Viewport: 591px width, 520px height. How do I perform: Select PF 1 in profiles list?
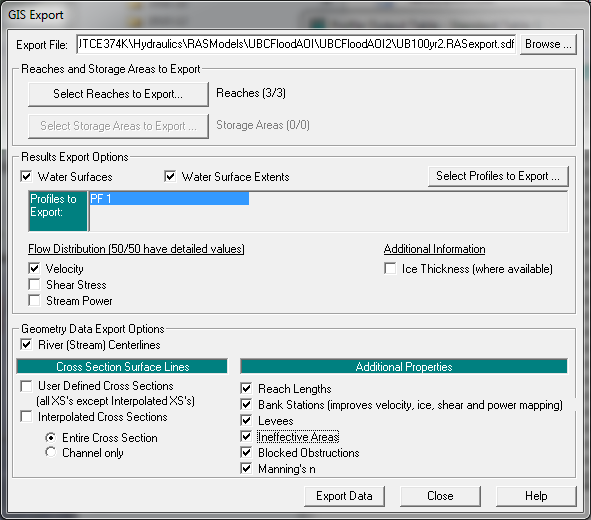[x=169, y=199]
